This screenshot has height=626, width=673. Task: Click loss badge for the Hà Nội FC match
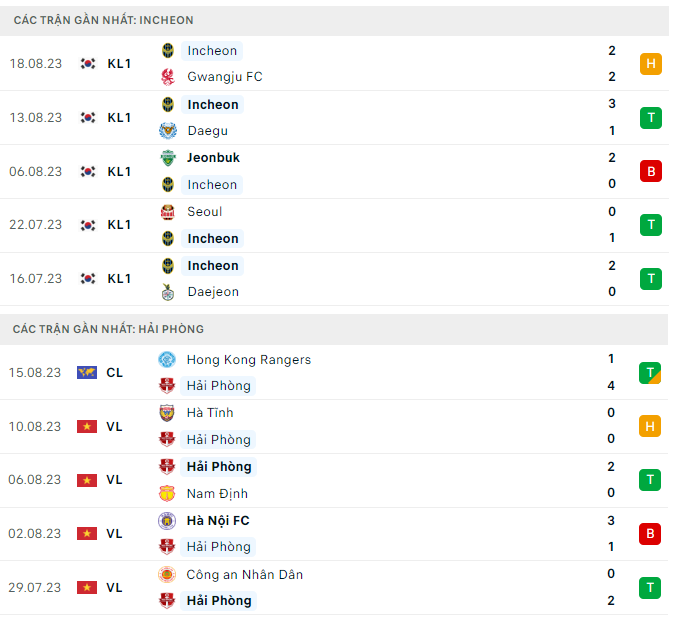pyautogui.click(x=651, y=533)
